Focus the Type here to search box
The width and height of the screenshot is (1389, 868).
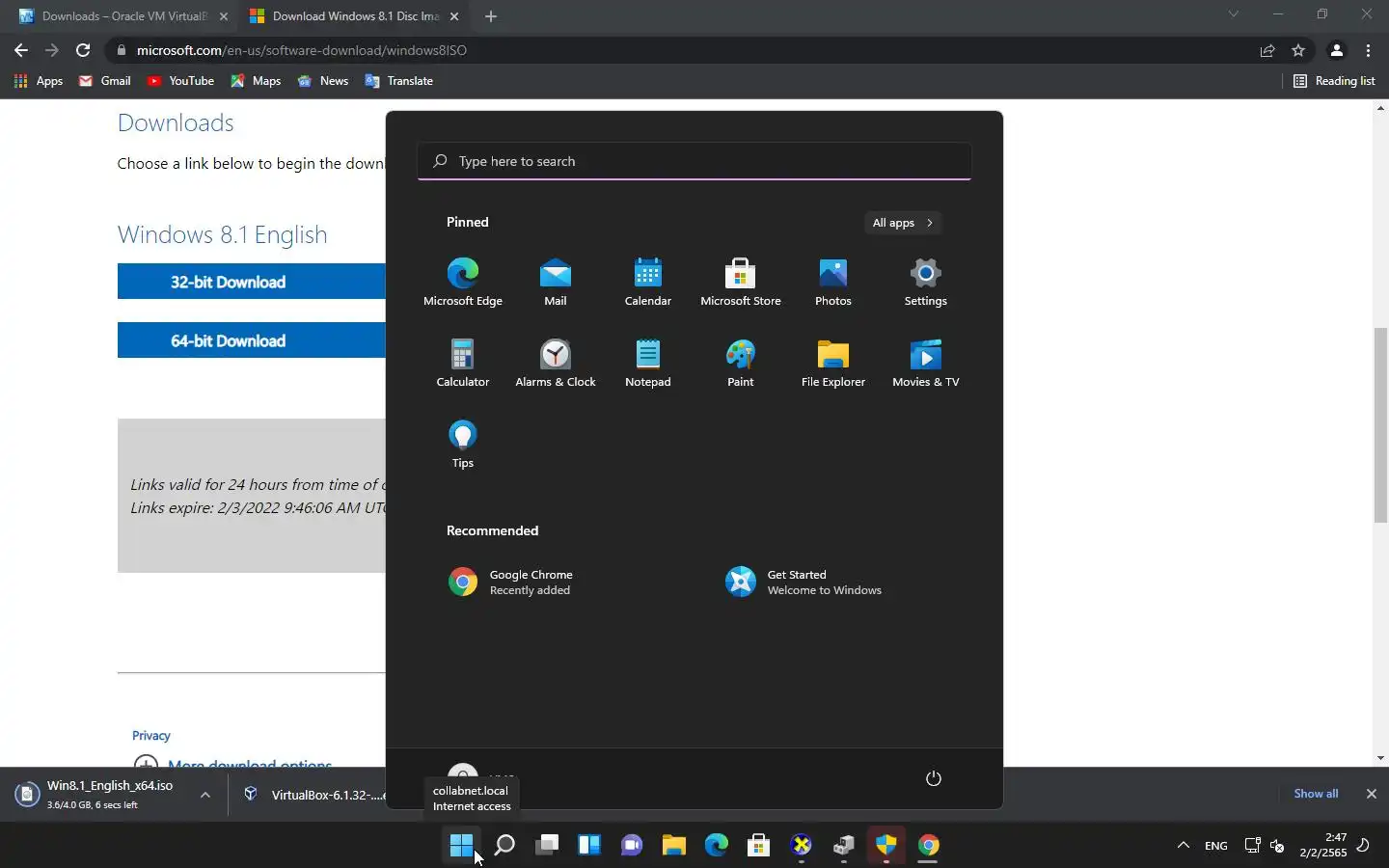point(694,161)
